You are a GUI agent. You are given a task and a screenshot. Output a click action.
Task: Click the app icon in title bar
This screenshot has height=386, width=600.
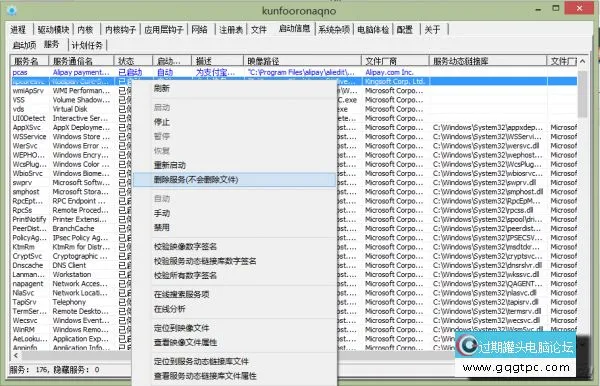[x=12, y=11]
